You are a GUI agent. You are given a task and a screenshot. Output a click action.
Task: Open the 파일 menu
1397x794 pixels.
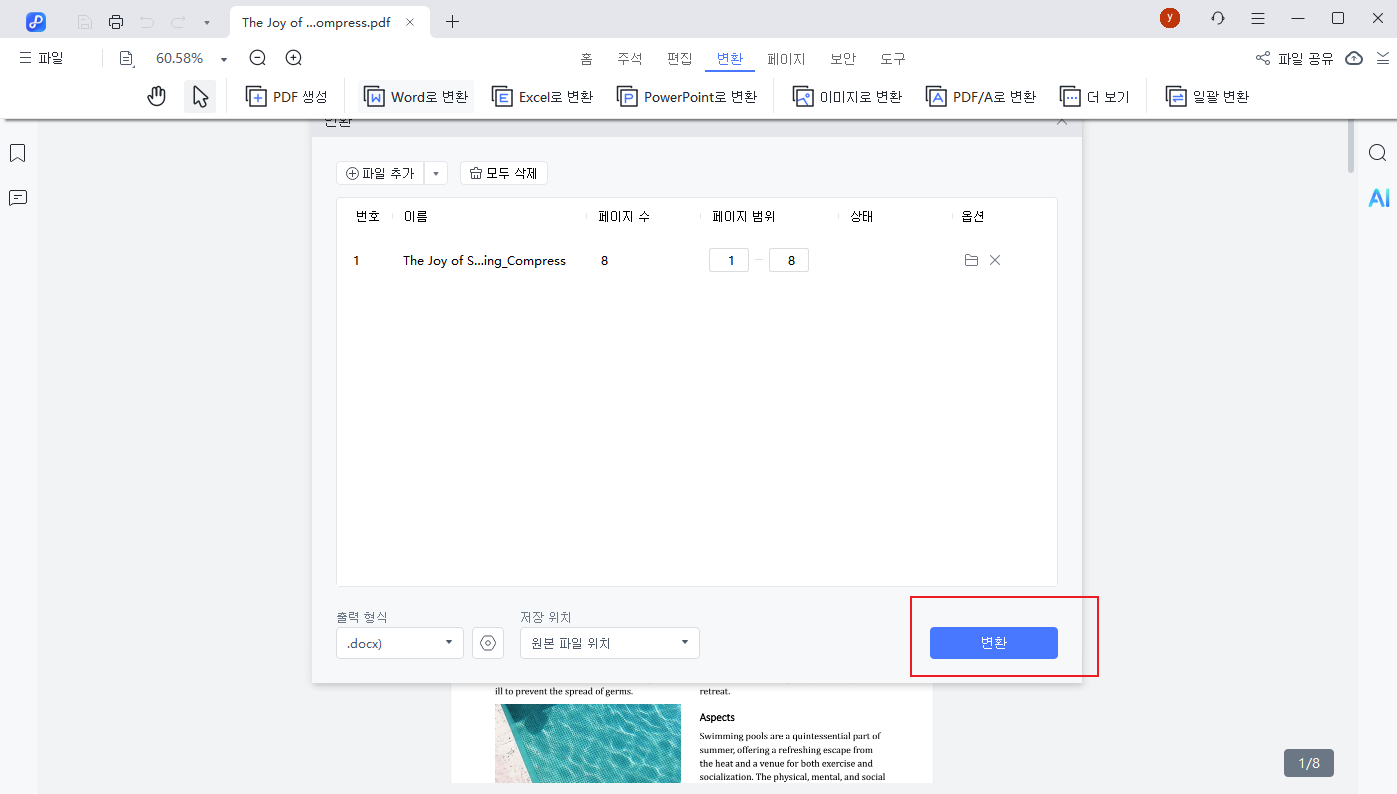coord(42,57)
